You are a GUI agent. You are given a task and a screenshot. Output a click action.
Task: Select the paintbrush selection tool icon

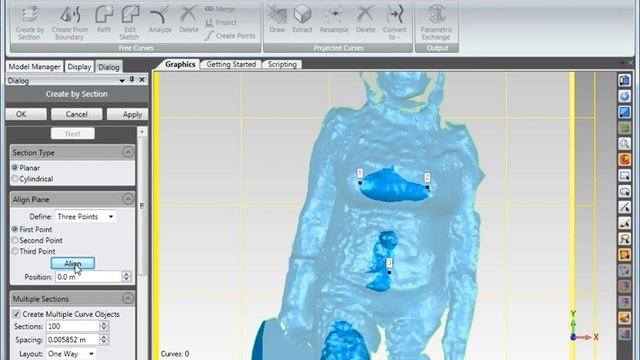pyautogui.click(x=624, y=223)
